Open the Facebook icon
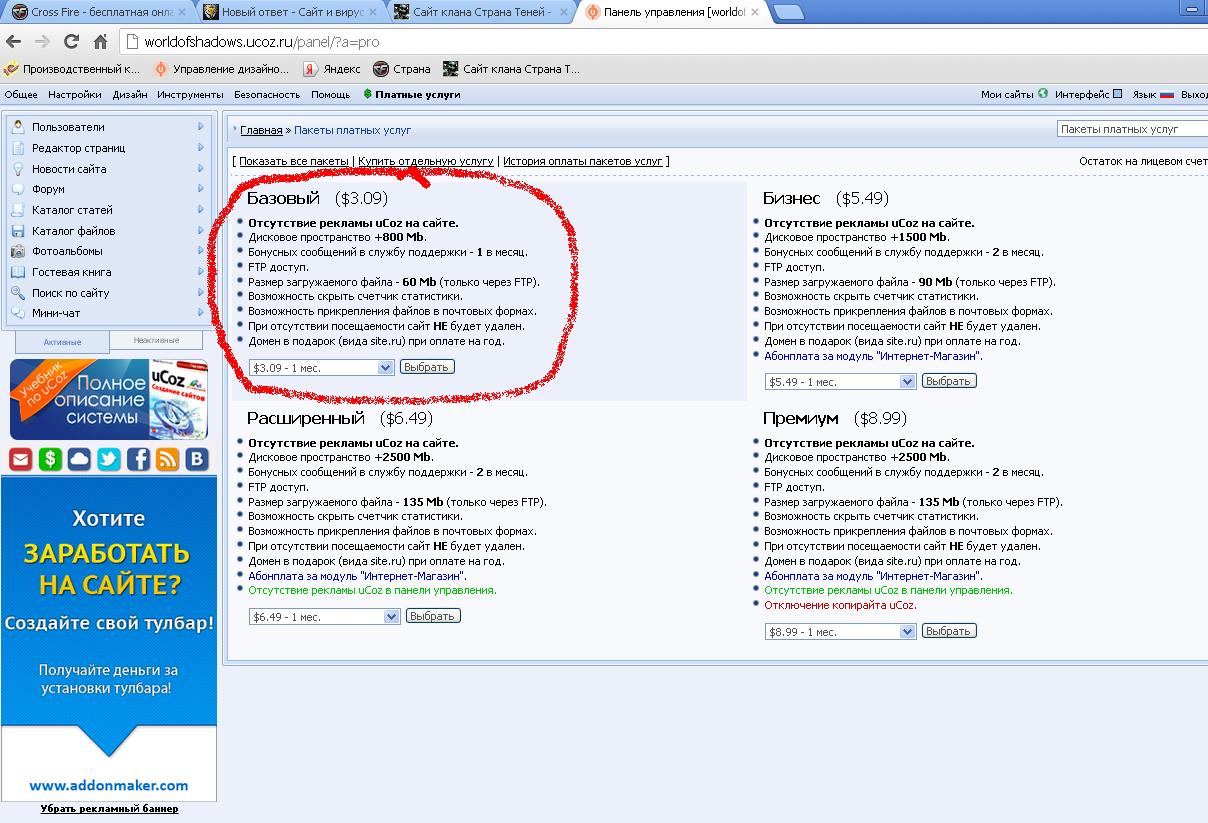 click(138, 459)
